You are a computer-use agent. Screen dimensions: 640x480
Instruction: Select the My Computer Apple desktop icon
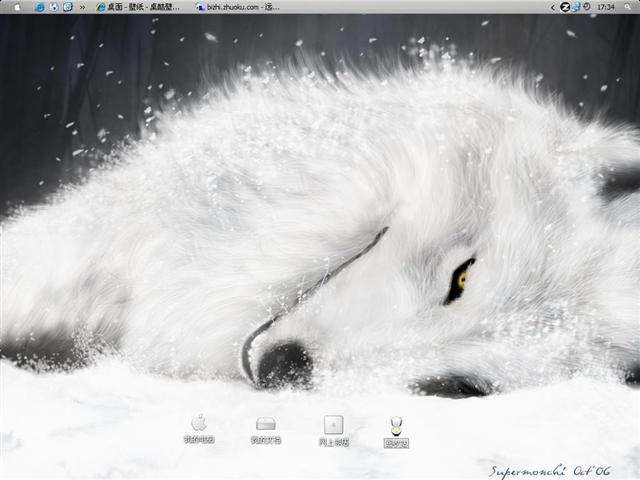coord(198,423)
